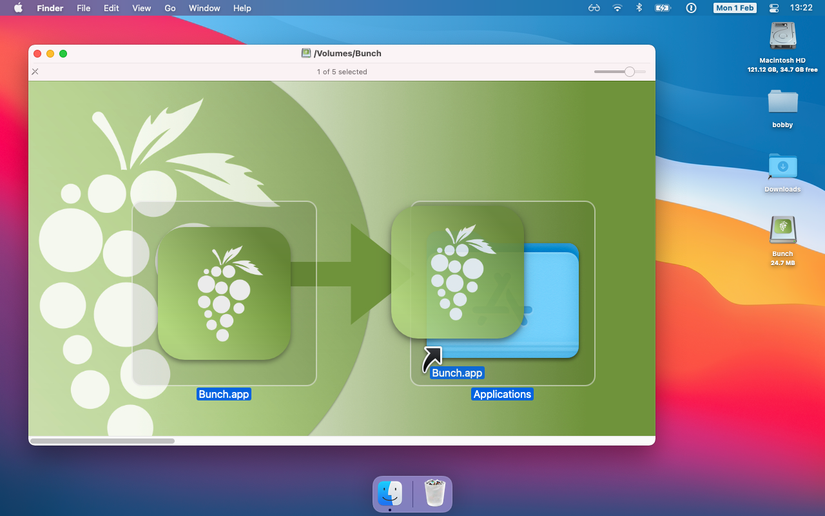Open the Trash in the Dock
Viewport: 825px width, 516px height.
coord(435,493)
